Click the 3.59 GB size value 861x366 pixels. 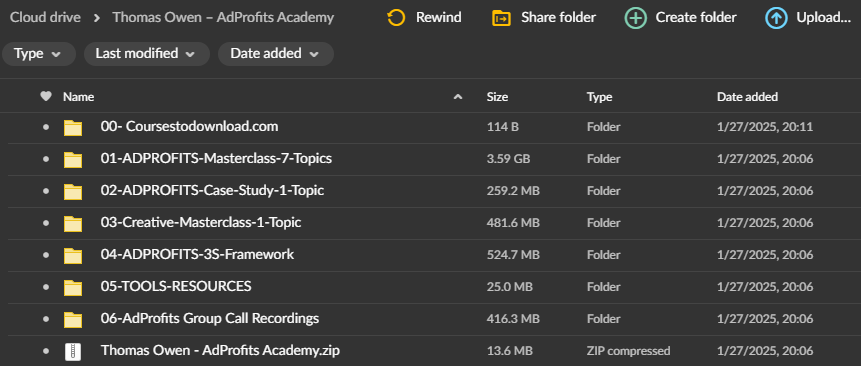pos(508,159)
